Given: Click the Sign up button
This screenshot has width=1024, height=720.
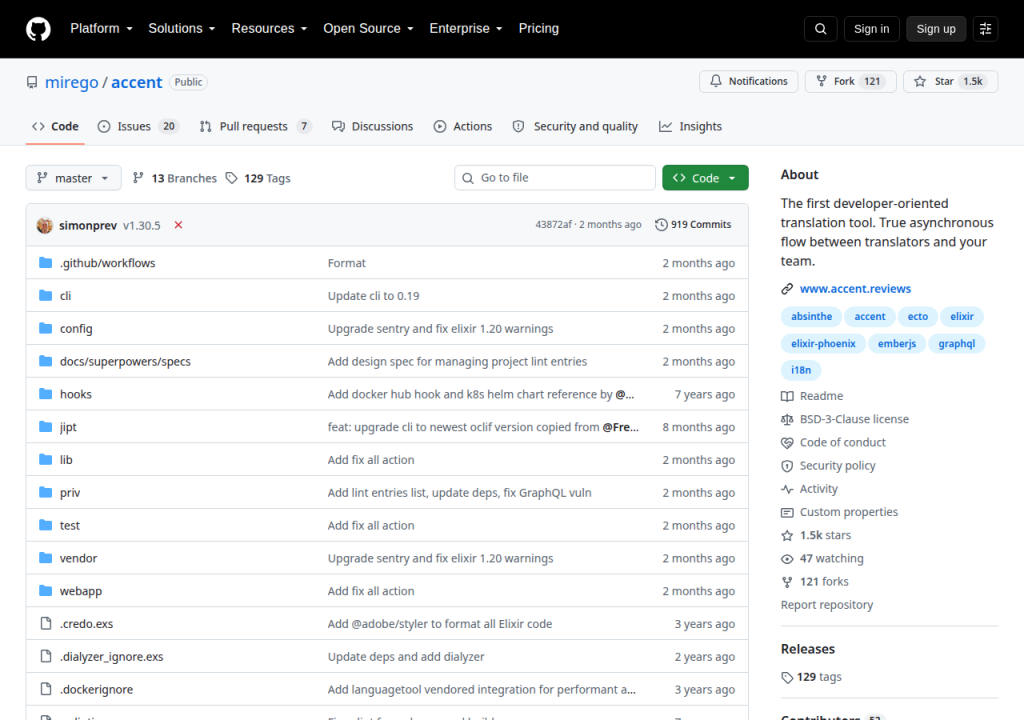Looking at the screenshot, I should coord(936,29).
